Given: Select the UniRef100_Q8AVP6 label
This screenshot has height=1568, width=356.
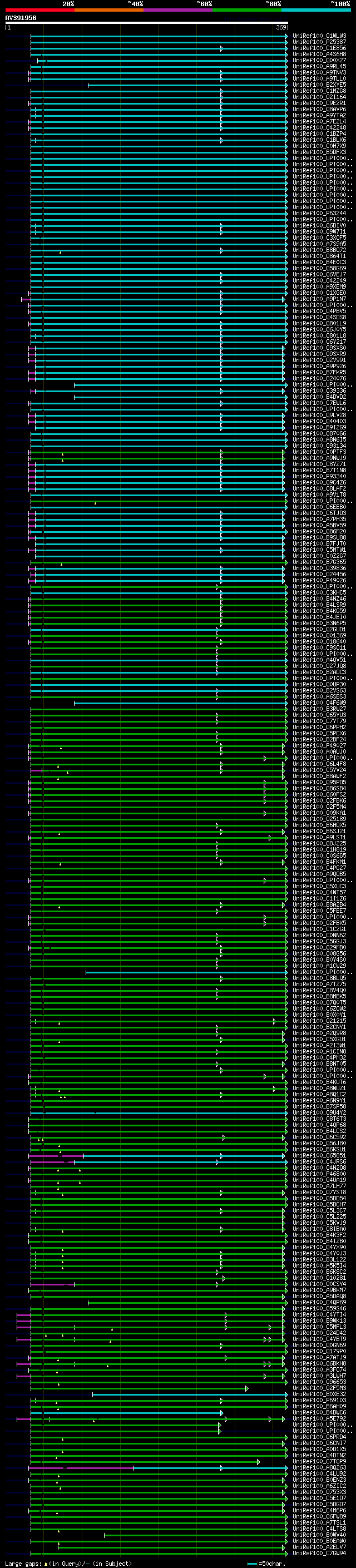Looking at the screenshot, I should (319, 110).
